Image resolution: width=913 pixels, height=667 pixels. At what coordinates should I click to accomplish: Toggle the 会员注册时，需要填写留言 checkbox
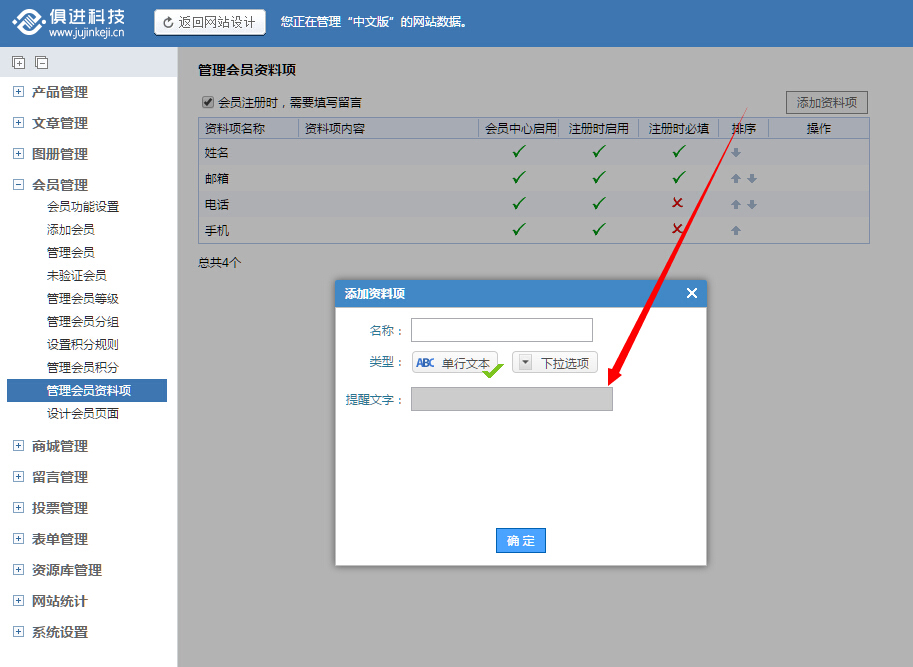coord(208,102)
